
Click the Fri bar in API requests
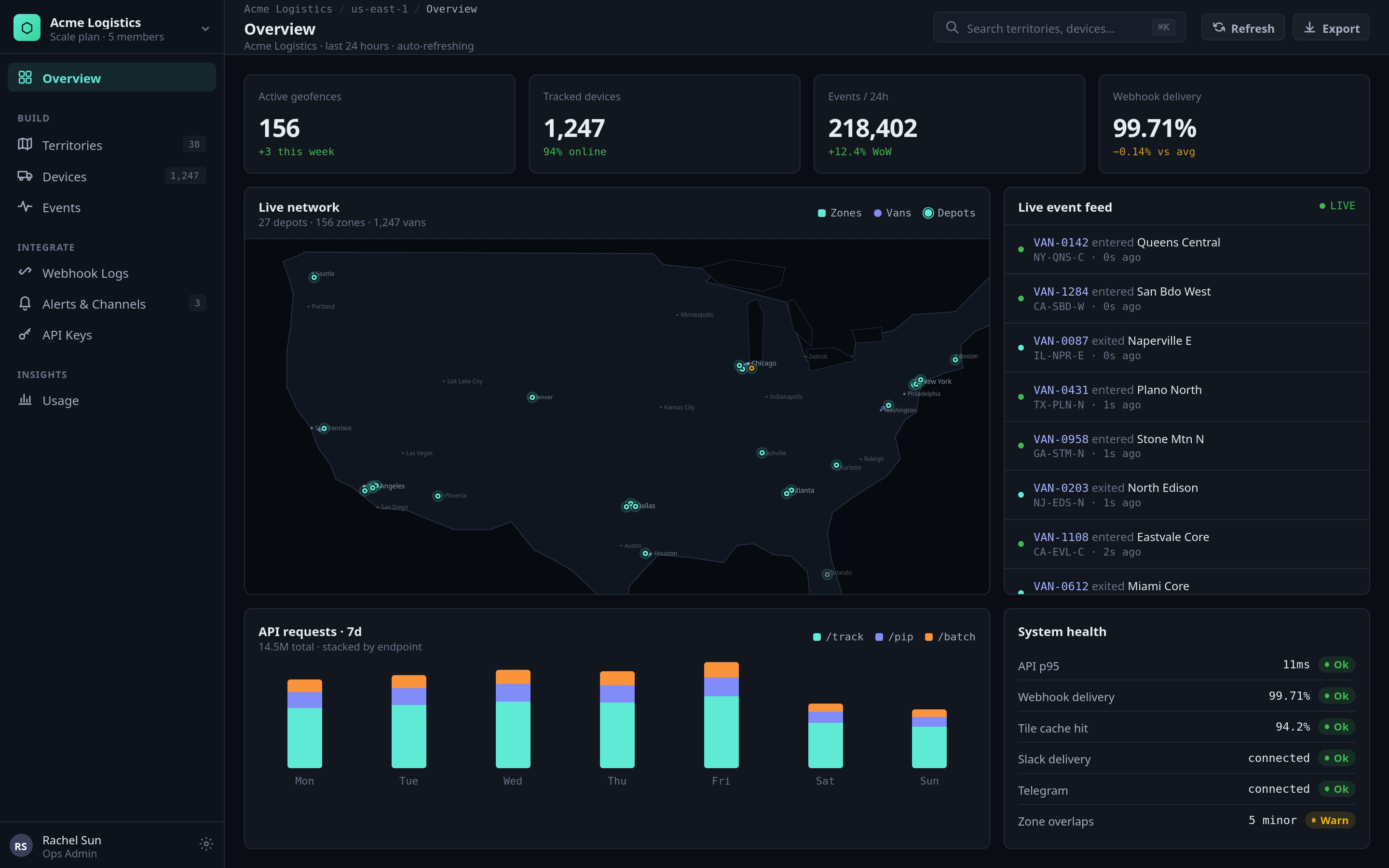(x=721, y=715)
